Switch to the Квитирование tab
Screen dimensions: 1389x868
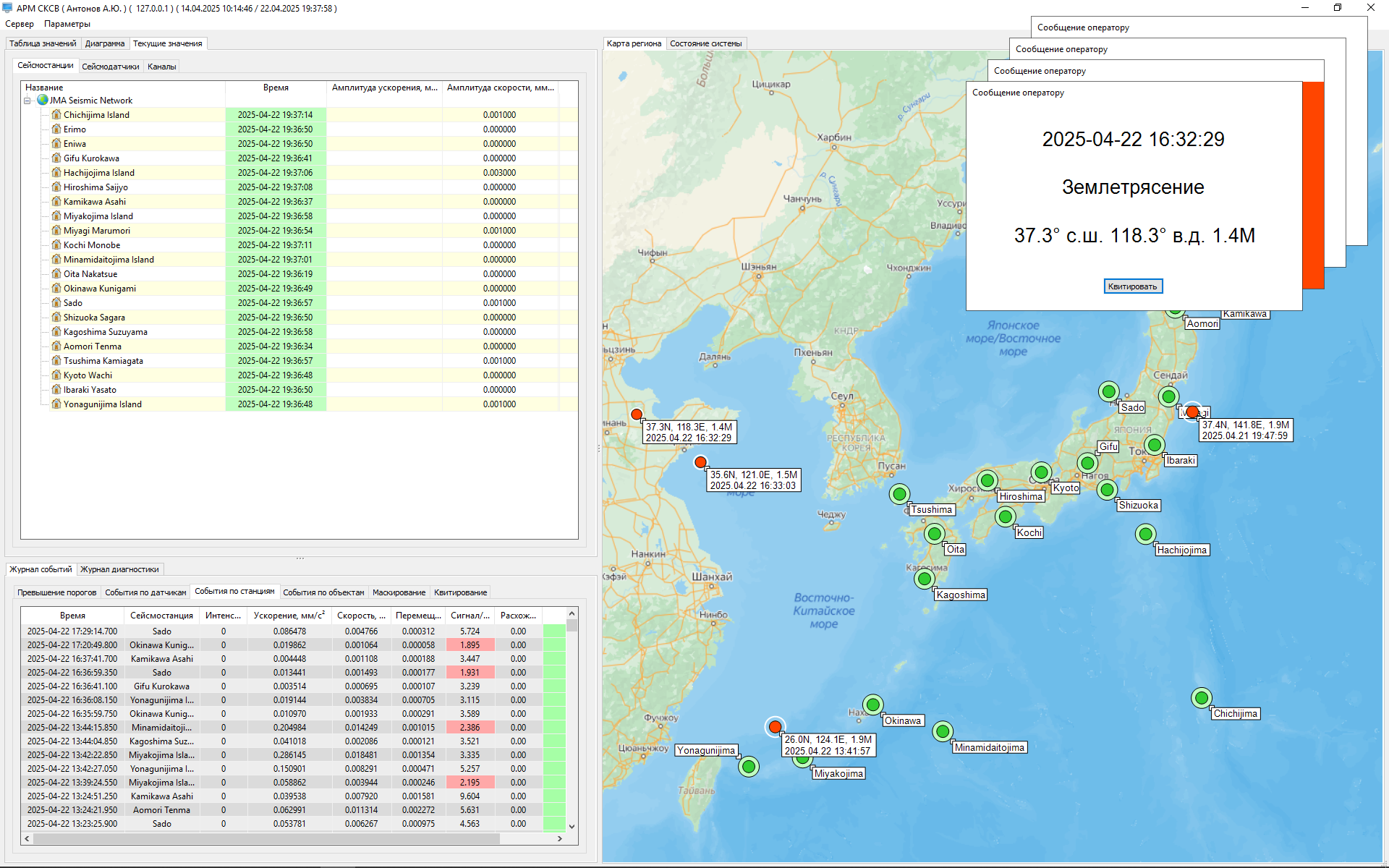(460, 592)
